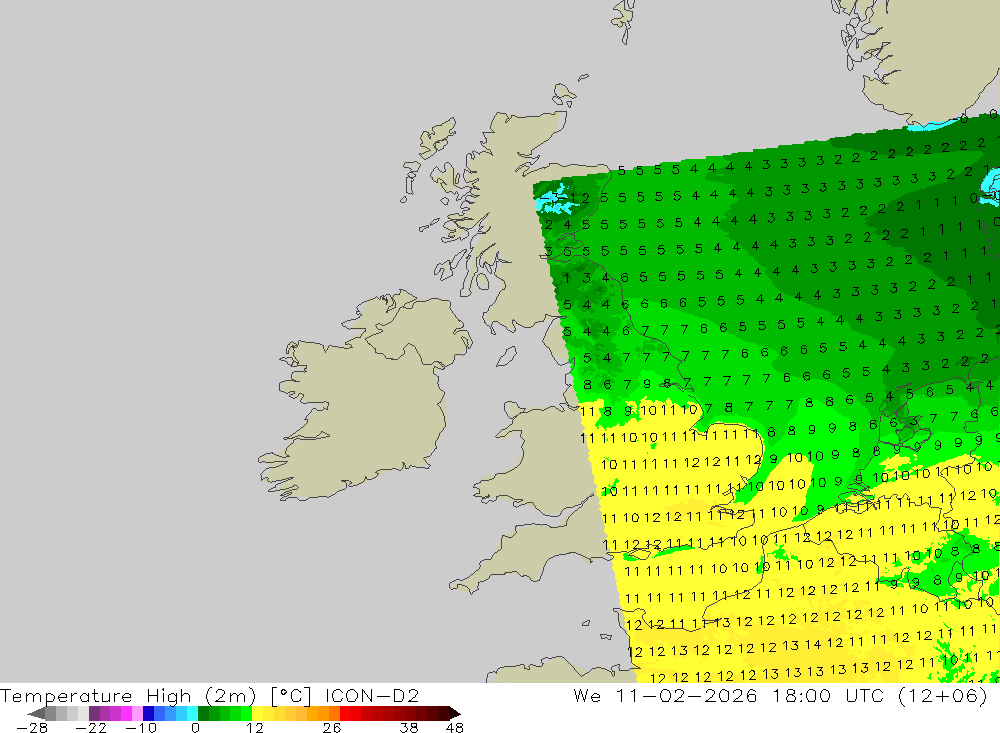The width and height of the screenshot is (1000, 733).
Task: Click the '18:00 UTC' time text
Action: click(x=828, y=695)
